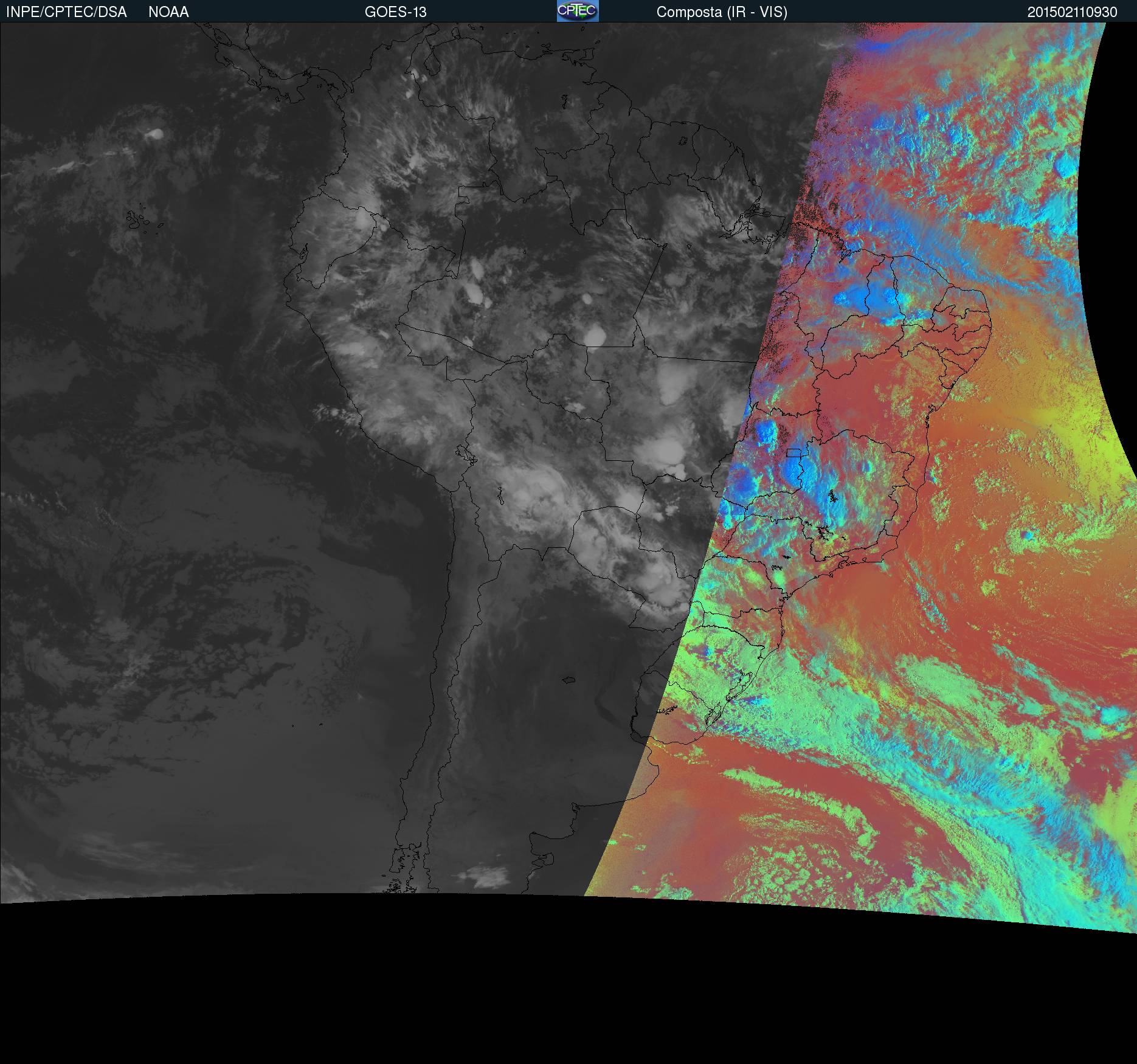Select the Composta (IR - VIS) title
This screenshot has width=1137, height=1064.
click(722, 12)
